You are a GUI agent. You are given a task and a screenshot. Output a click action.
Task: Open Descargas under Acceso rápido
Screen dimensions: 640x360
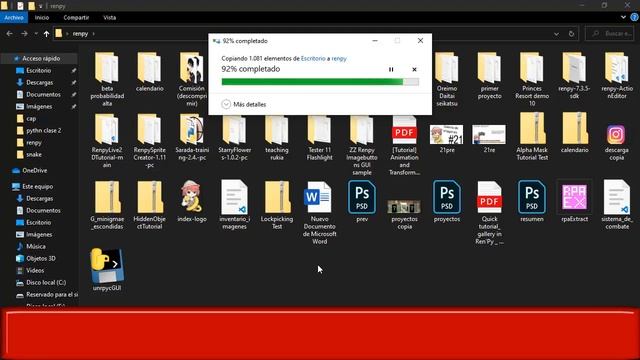[39, 82]
